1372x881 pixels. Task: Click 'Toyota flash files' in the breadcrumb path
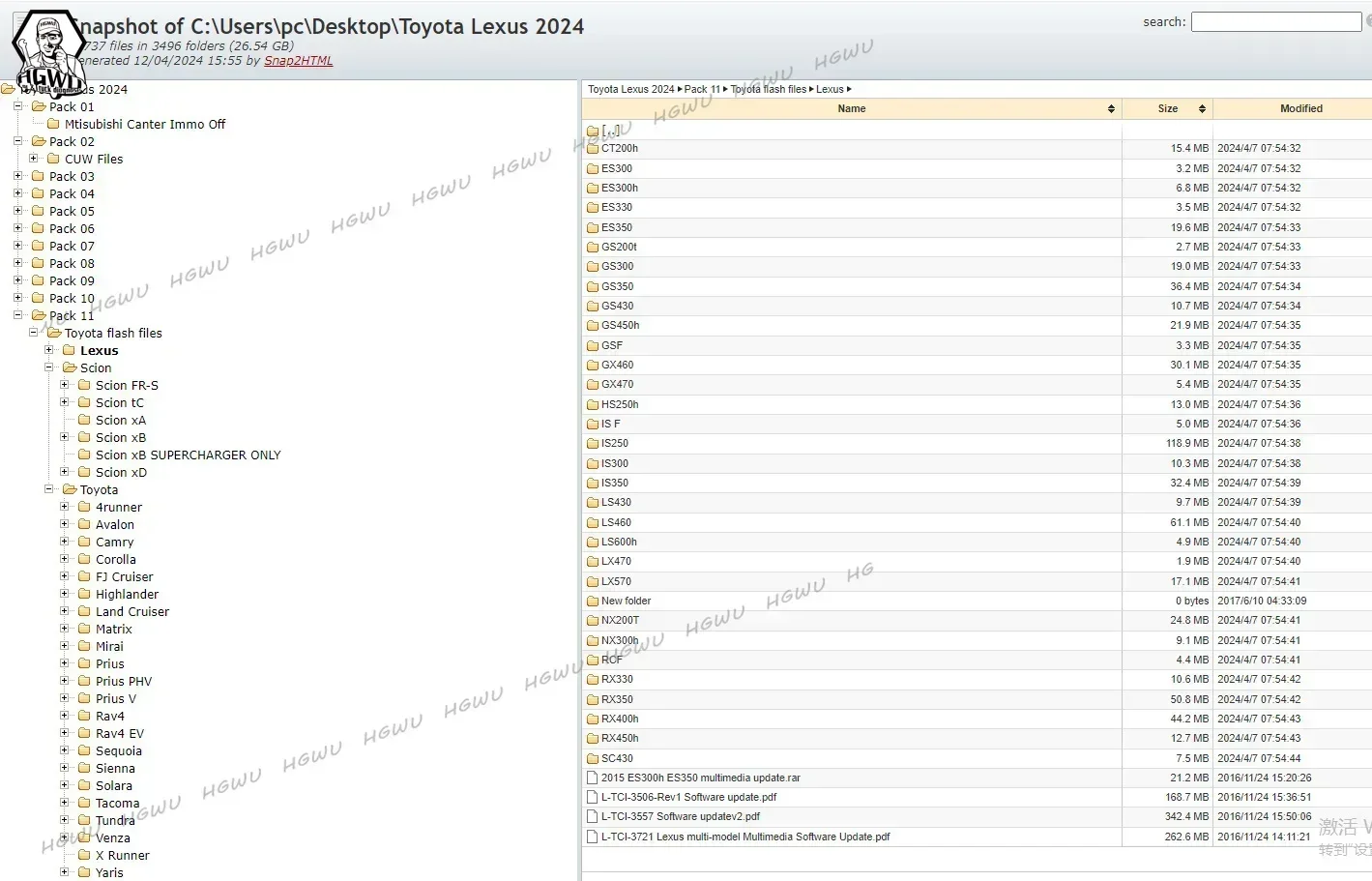click(768, 89)
